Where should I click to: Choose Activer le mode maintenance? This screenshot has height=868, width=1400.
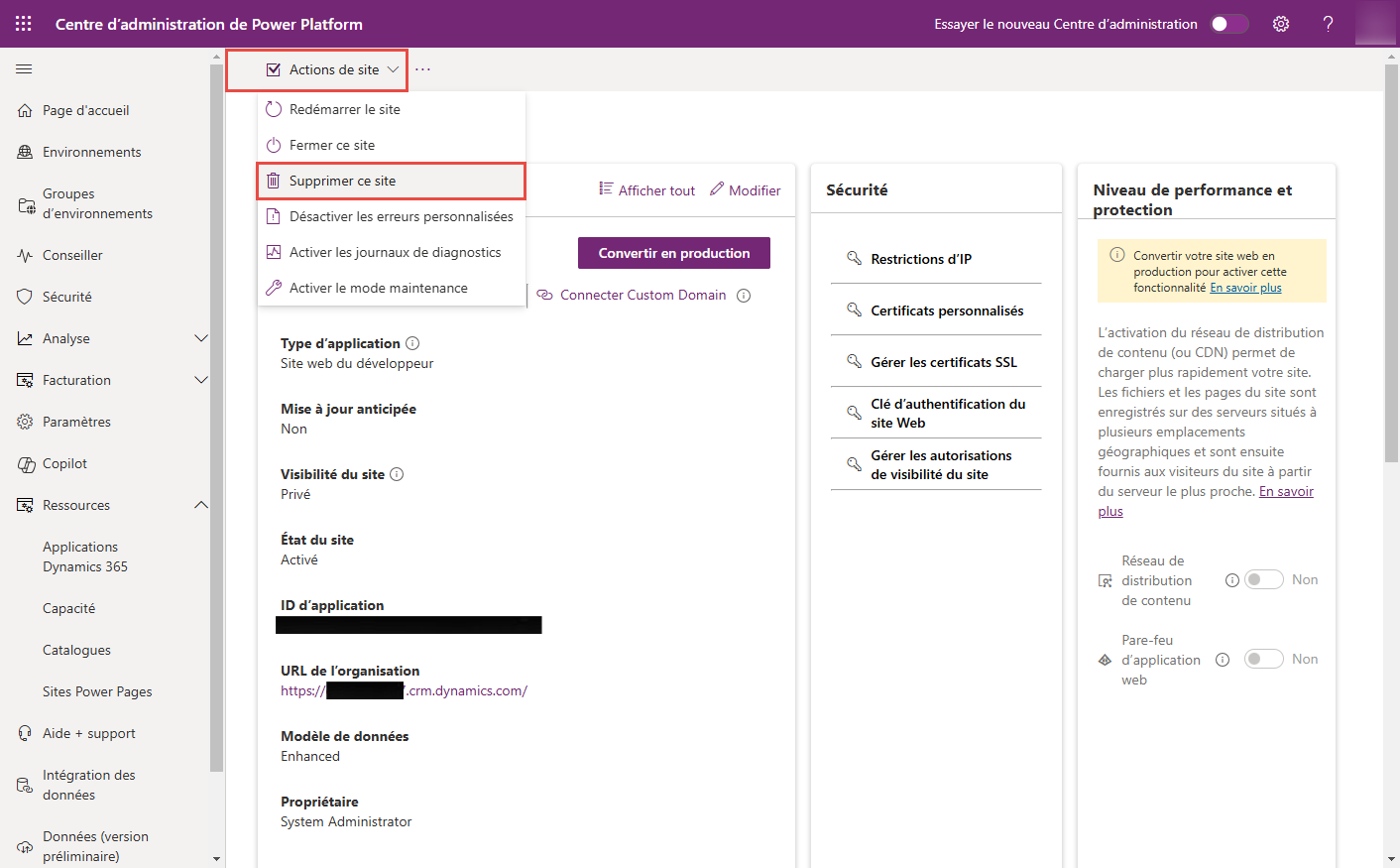click(x=392, y=288)
